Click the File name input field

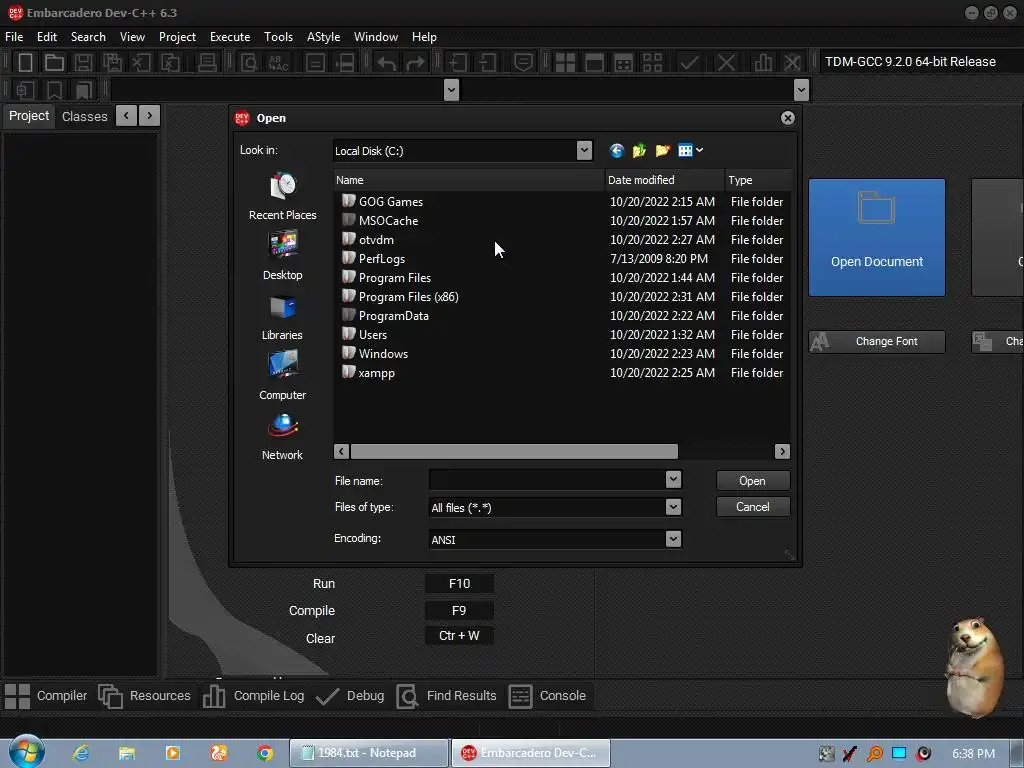point(547,480)
